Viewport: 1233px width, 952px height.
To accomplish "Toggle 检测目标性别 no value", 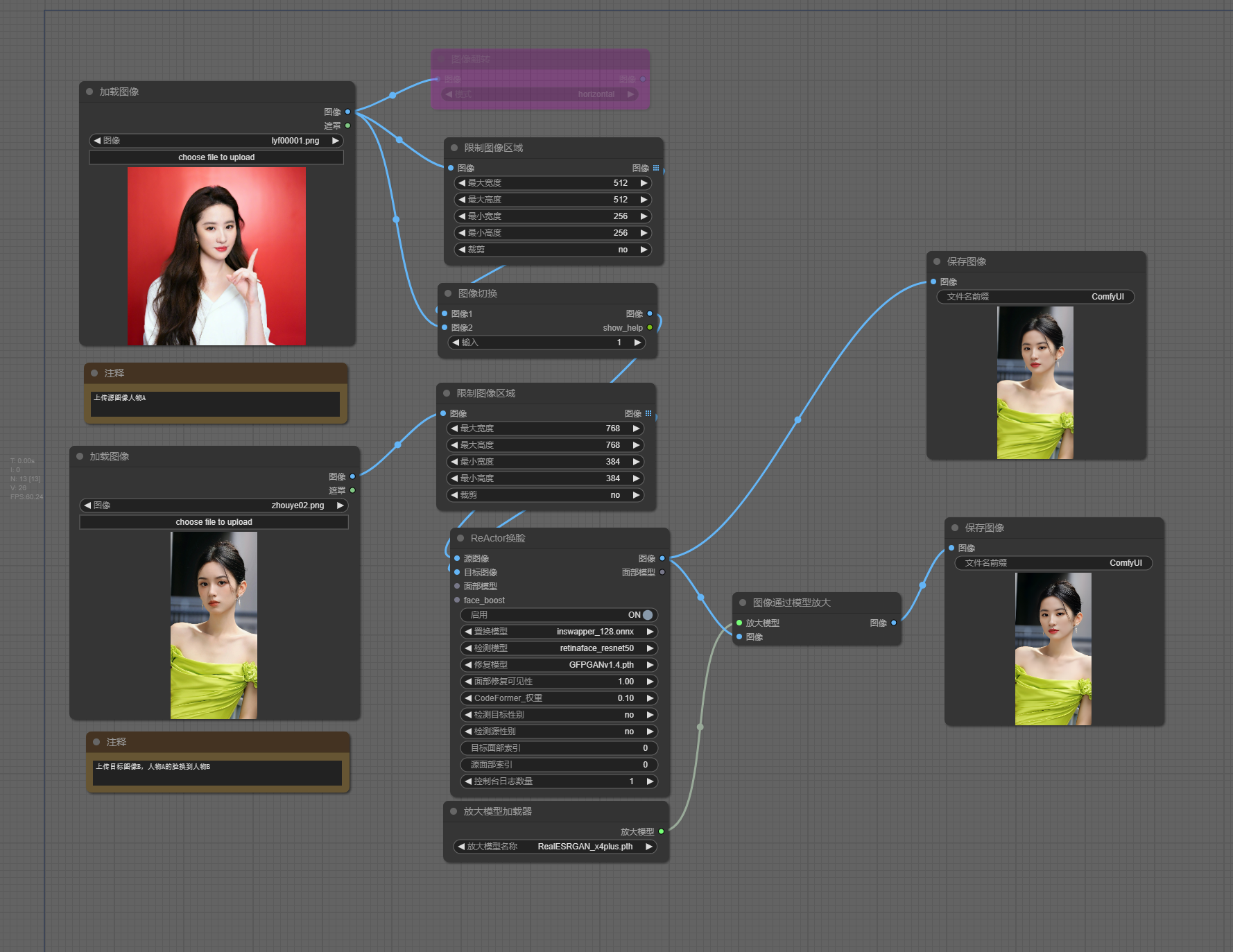I will [x=559, y=715].
